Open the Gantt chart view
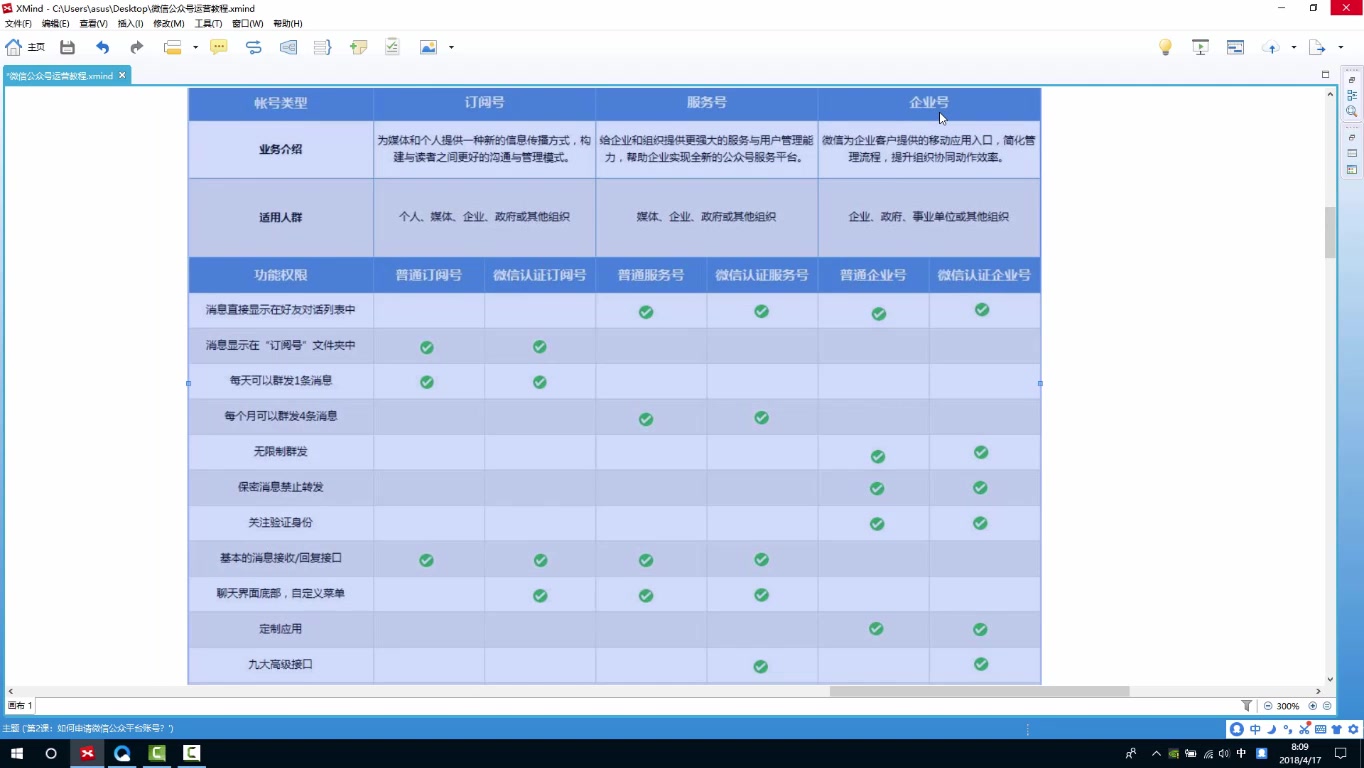Screen dimensions: 1364x768 coord(1235,47)
